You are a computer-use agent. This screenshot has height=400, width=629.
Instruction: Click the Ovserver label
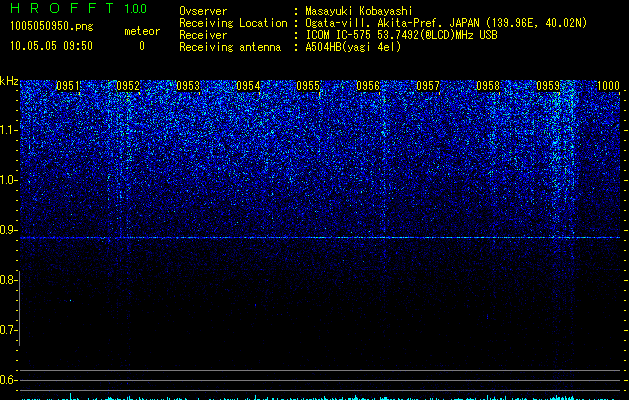[x=203, y=11]
